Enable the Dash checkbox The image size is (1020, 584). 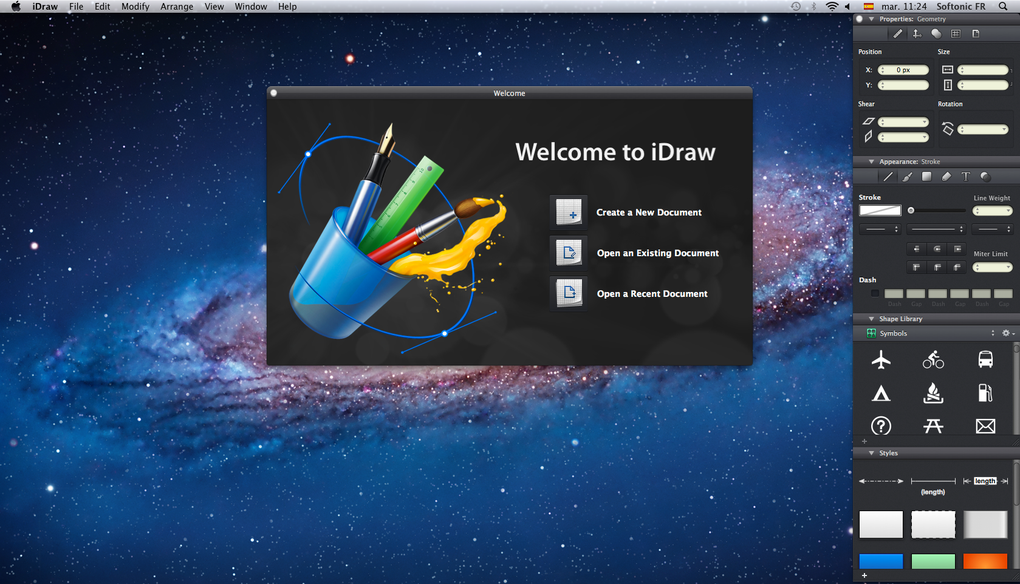[x=875, y=293]
